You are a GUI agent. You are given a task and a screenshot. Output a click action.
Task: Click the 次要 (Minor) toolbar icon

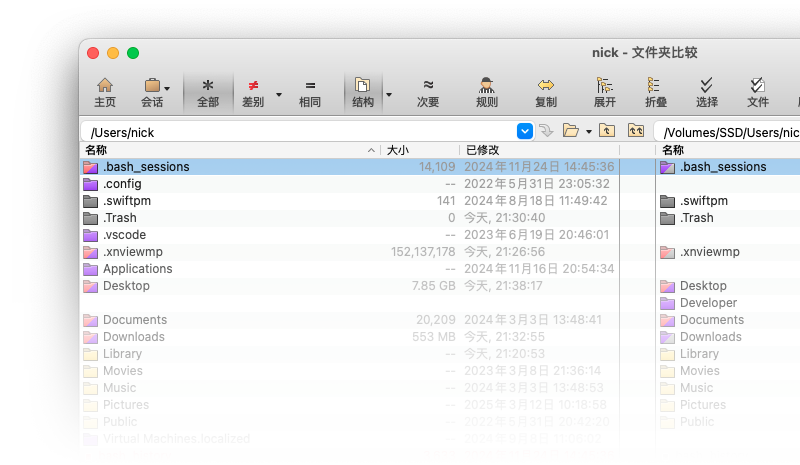(428, 92)
